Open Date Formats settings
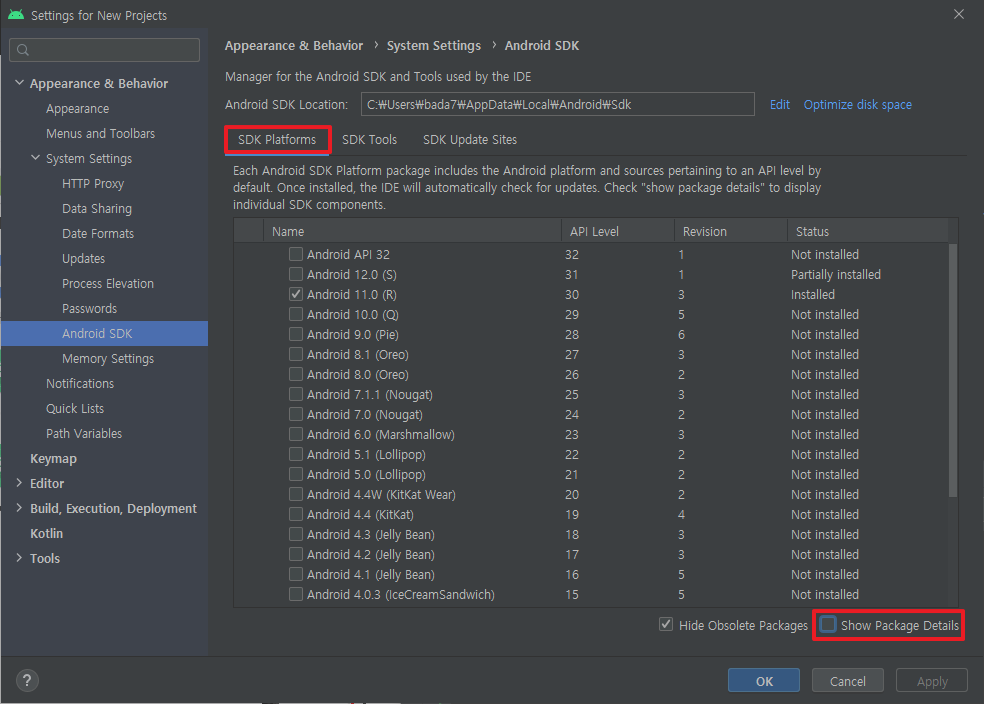Viewport: 984px width, 704px height. tap(98, 233)
